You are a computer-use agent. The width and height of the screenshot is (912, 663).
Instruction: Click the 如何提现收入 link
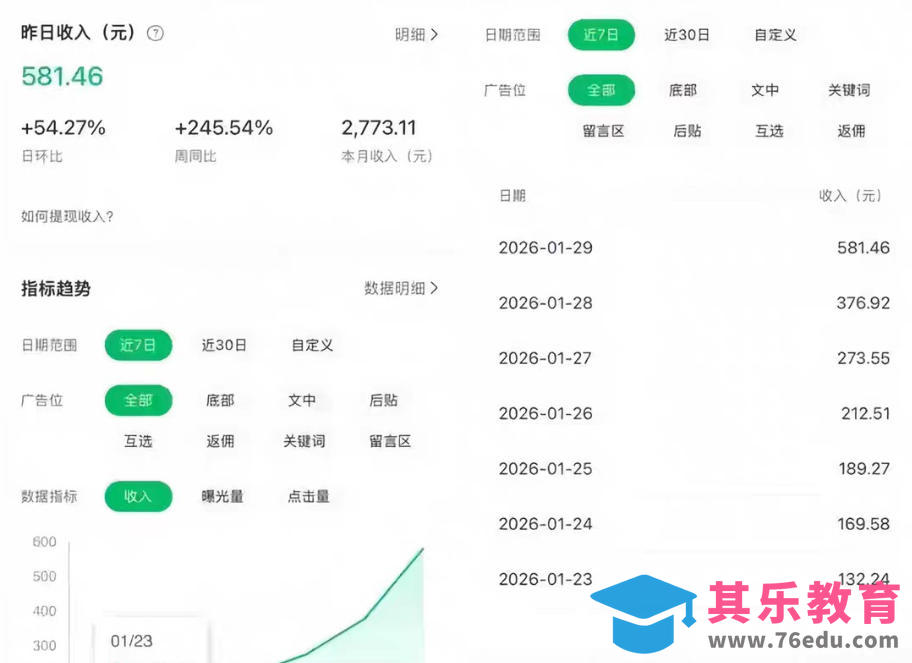click(66, 215)
